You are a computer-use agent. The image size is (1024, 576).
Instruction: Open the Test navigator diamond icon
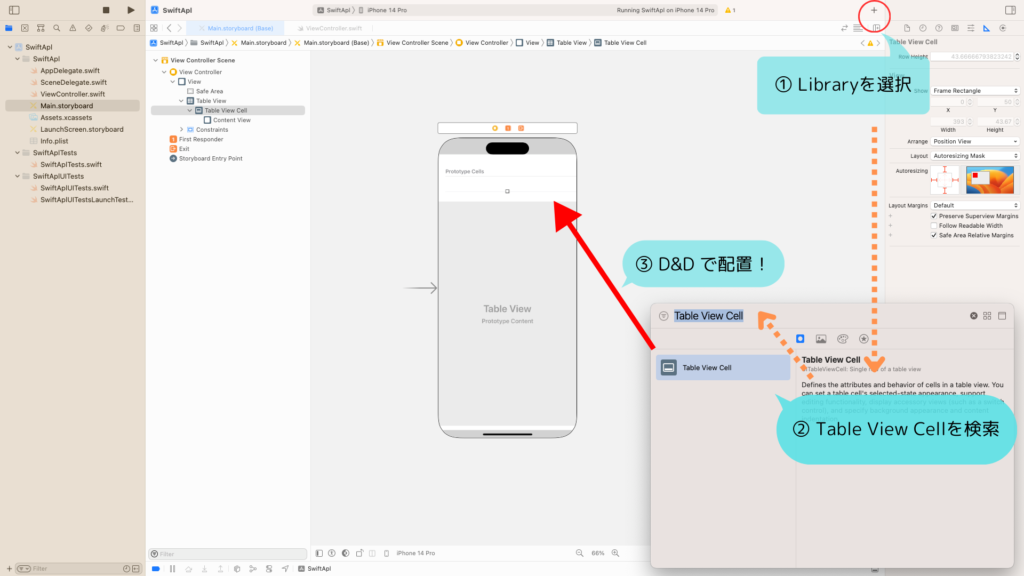89,28
